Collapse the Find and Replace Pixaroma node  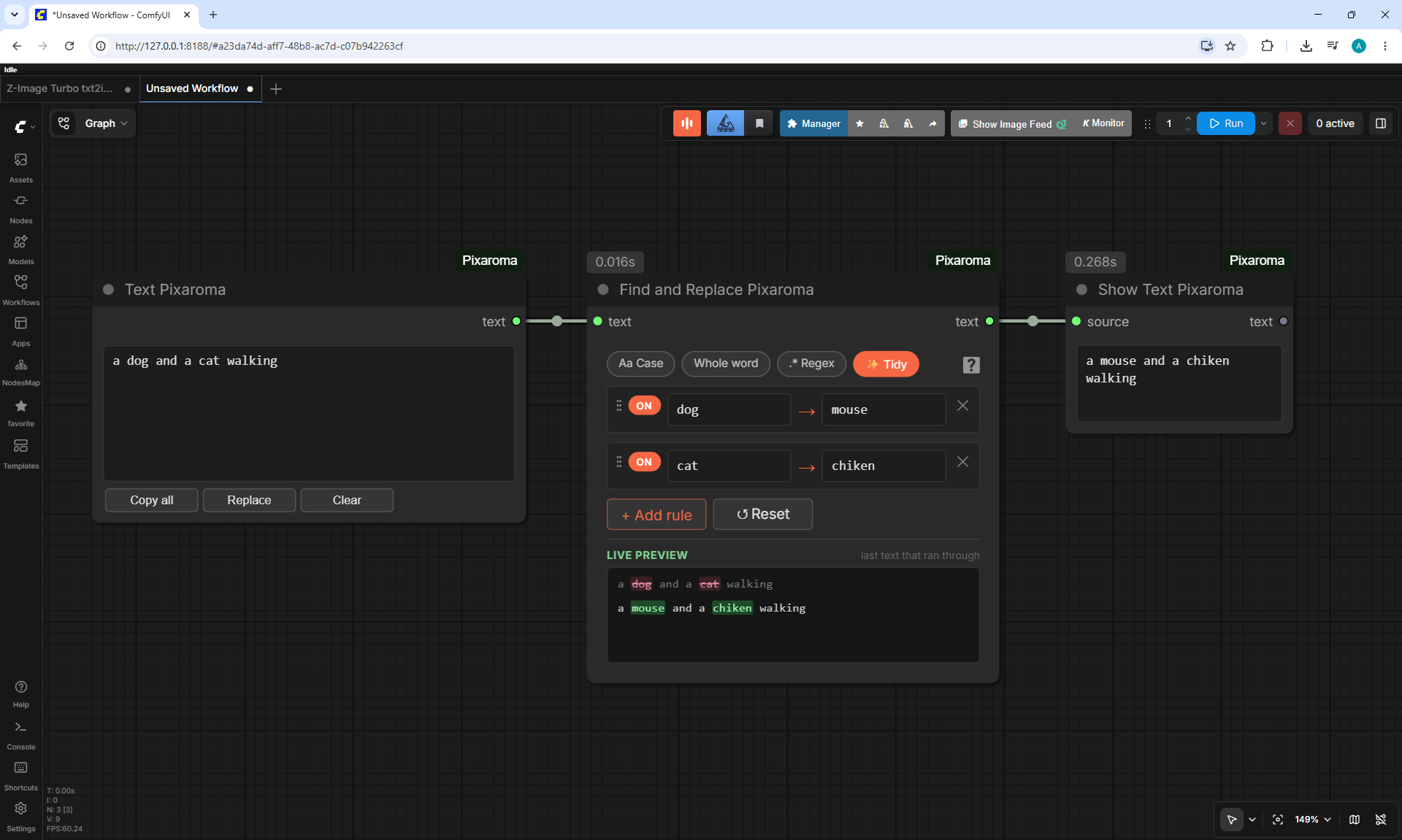tap(603, 290)
